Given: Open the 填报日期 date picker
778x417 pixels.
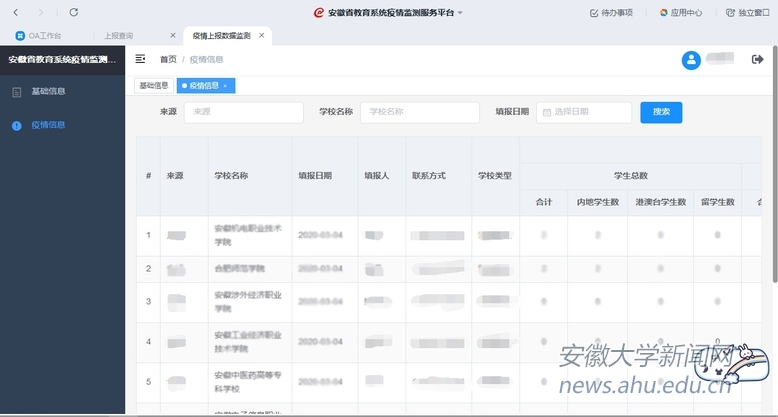Looking at the screenshot, I should (585, 112).
